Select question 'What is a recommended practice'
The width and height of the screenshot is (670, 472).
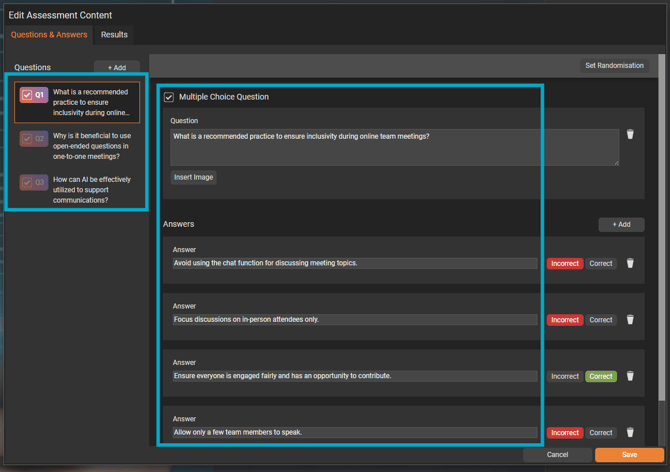(x=77, y=102)
